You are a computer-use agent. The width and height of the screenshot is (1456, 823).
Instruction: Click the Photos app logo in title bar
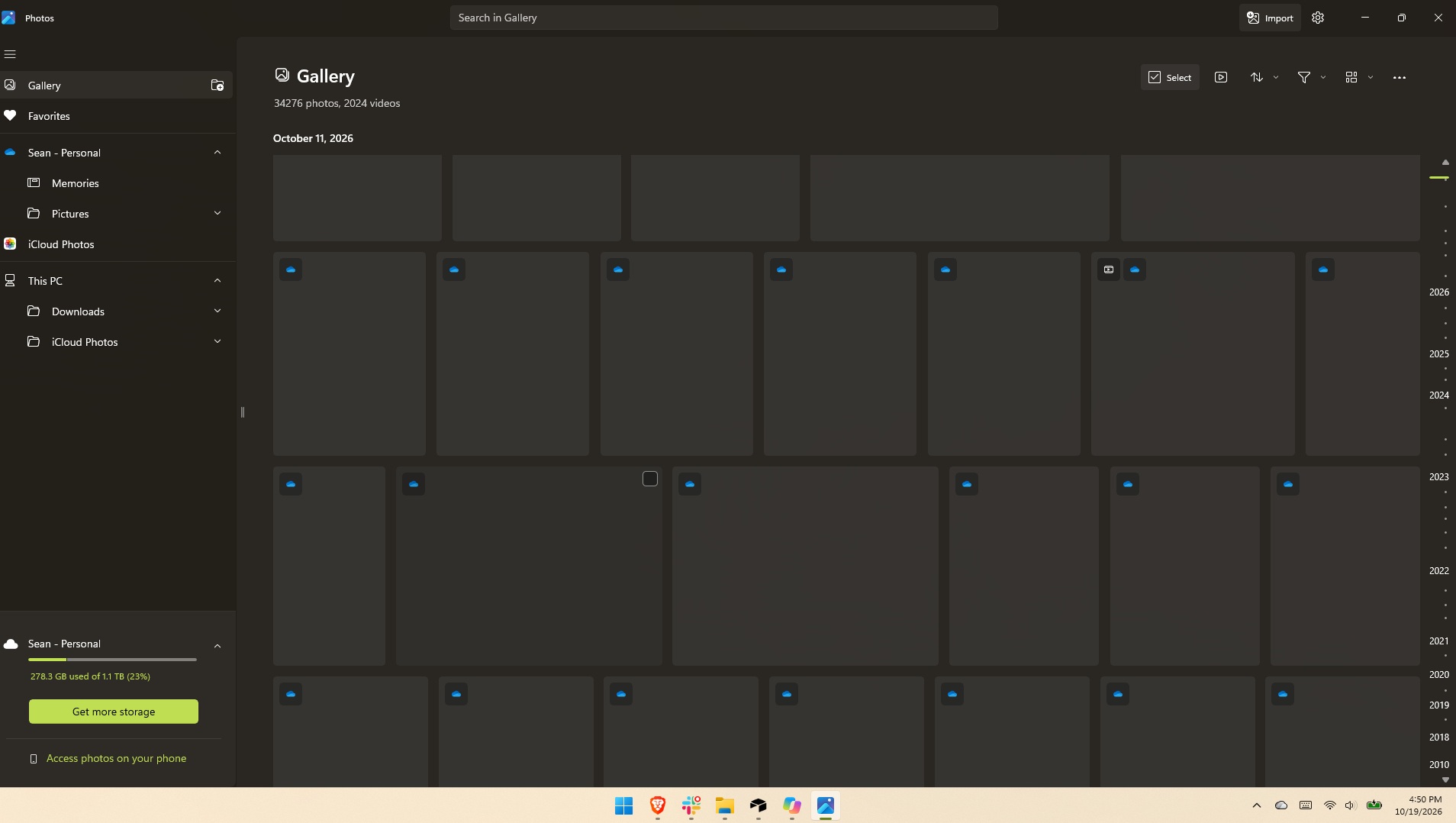(x=8, y=18)
